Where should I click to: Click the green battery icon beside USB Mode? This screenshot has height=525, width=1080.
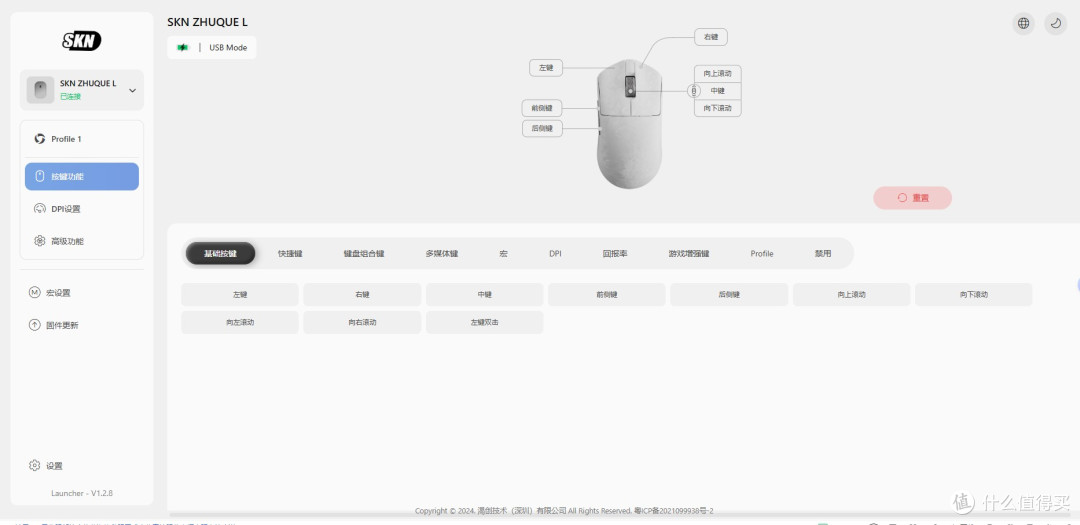[183, 48]
